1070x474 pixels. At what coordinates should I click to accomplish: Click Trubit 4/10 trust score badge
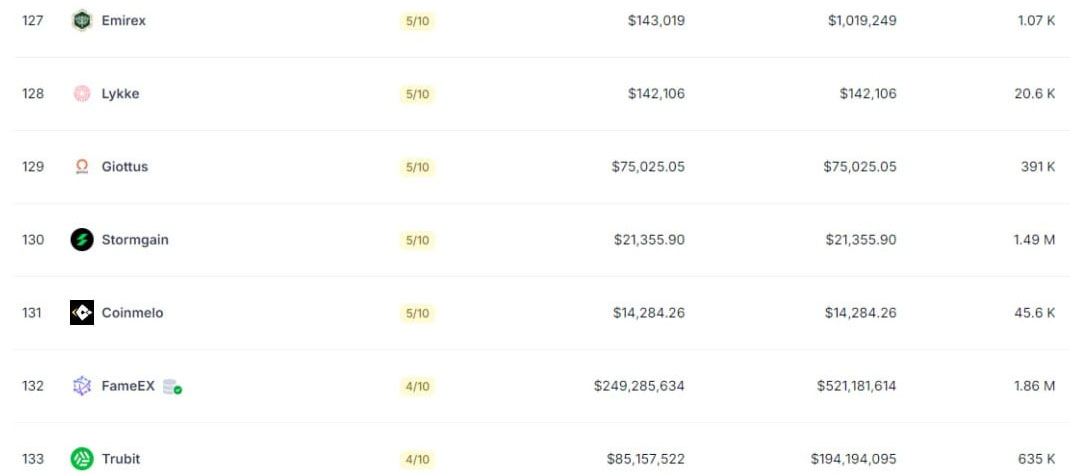tap(417, 459)
